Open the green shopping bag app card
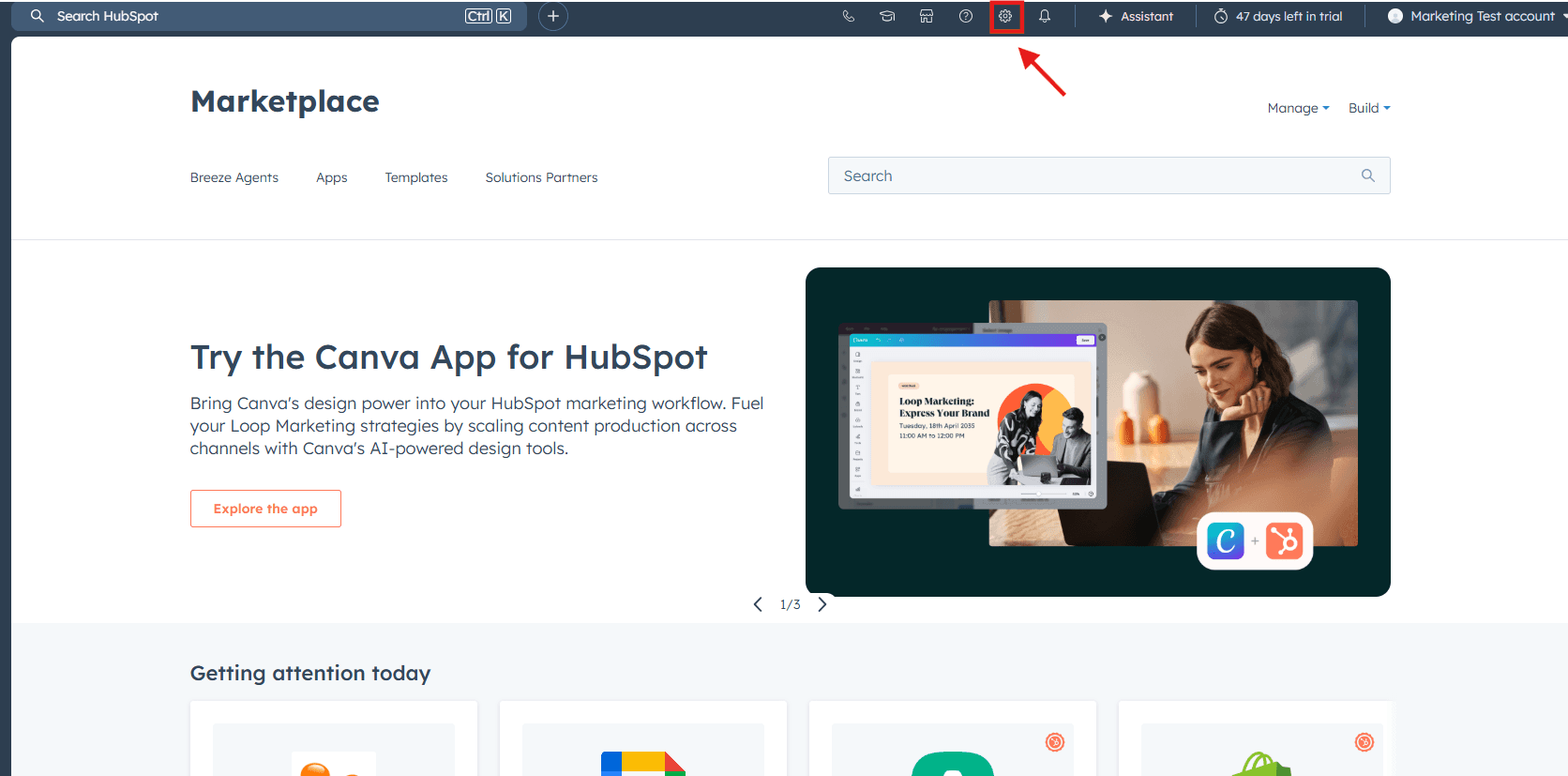The width and height of the screenshot is (1568, 776). (x=1257, y=738)
